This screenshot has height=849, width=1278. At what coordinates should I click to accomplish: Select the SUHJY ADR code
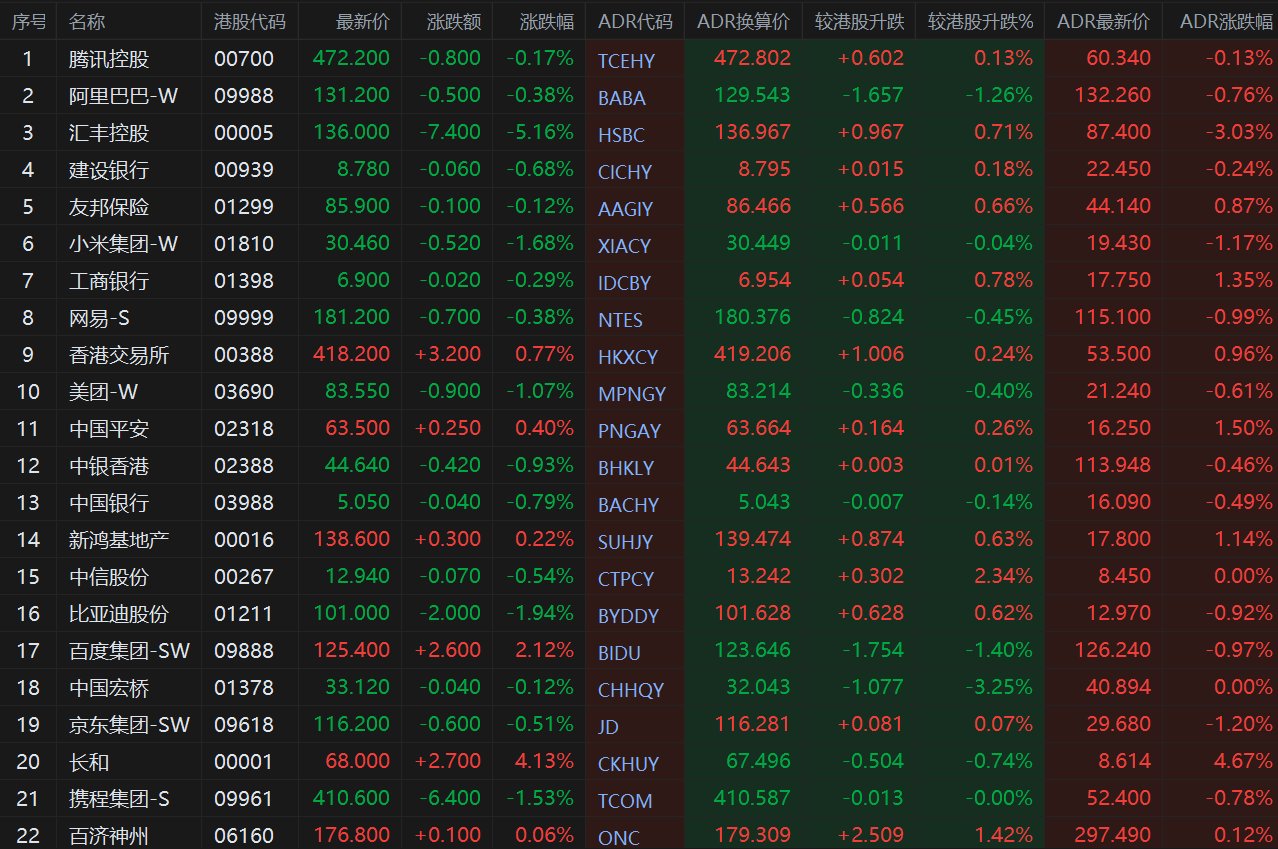625,542
